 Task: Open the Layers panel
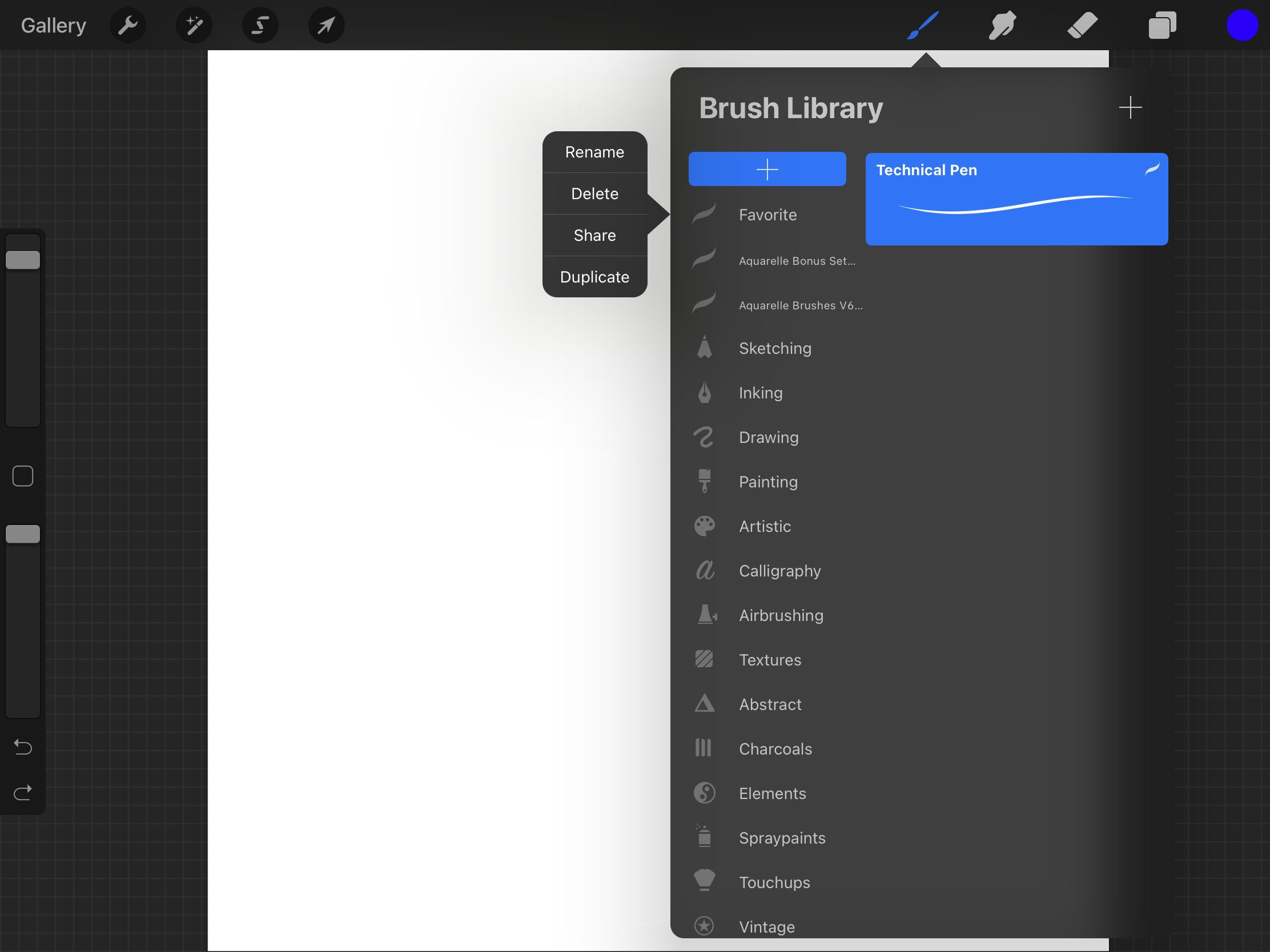[x=1162, y=24]
